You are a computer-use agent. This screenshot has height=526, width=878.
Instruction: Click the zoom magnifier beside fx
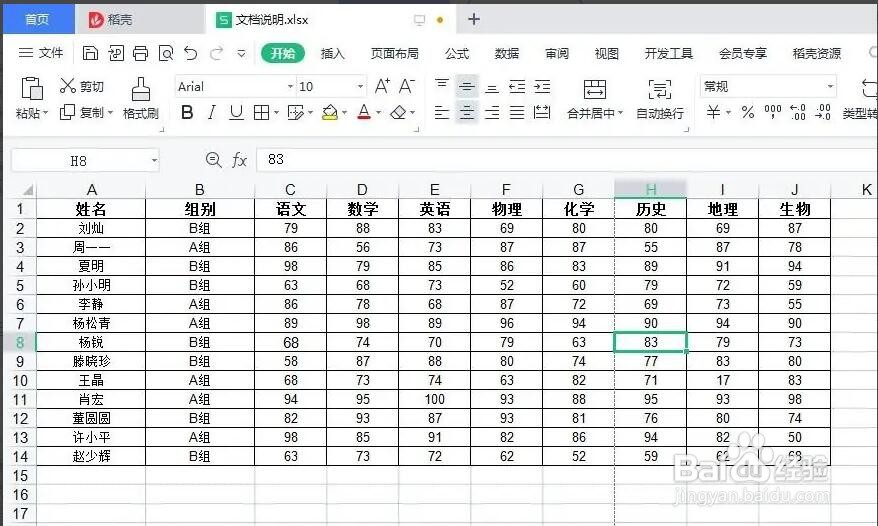(213, 160)
